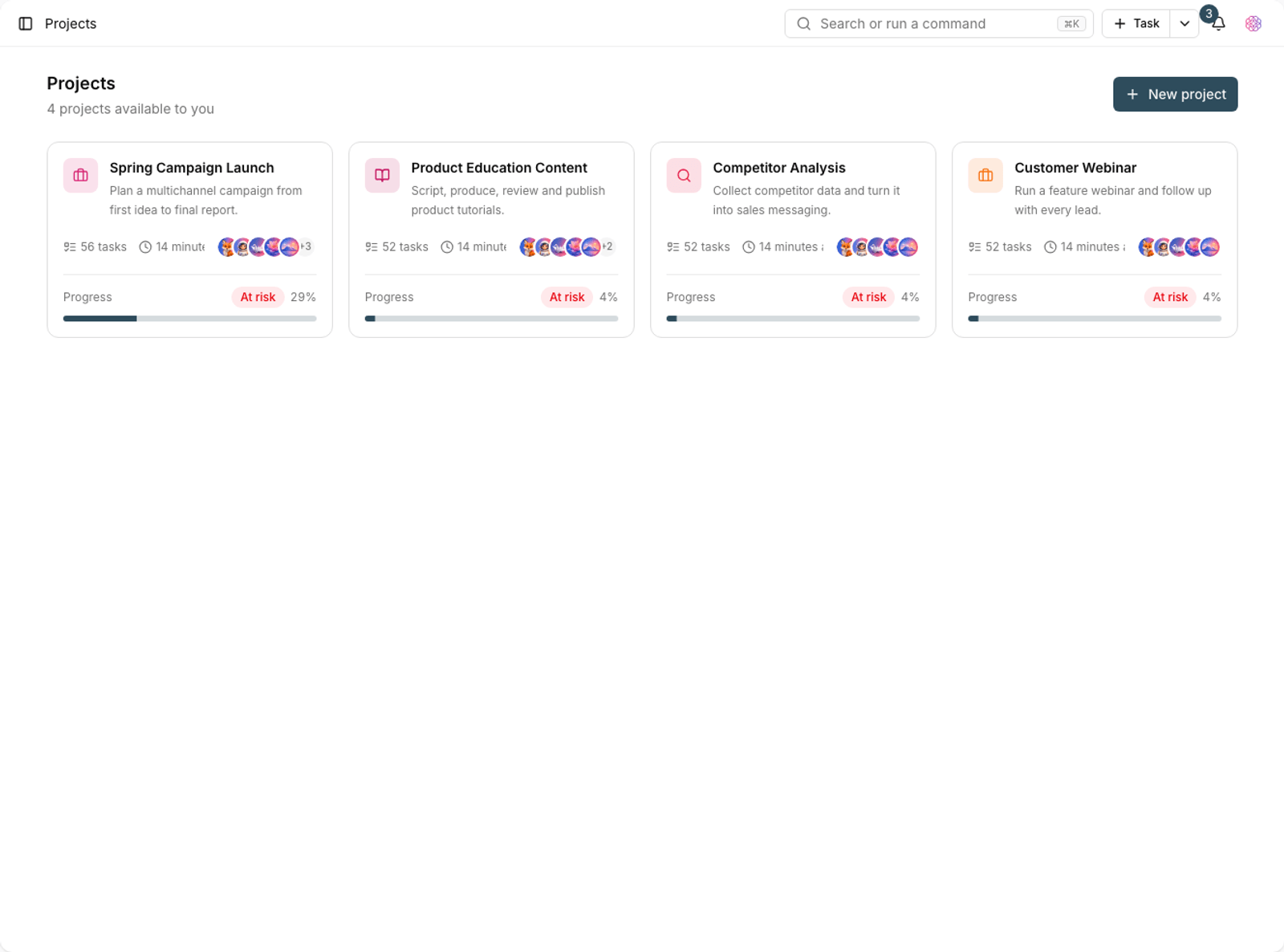The width and height of the screenshot is (1284, 952).
Task: Click At risk badge on Customer Webinar
Action: [x=1170, y=297]
